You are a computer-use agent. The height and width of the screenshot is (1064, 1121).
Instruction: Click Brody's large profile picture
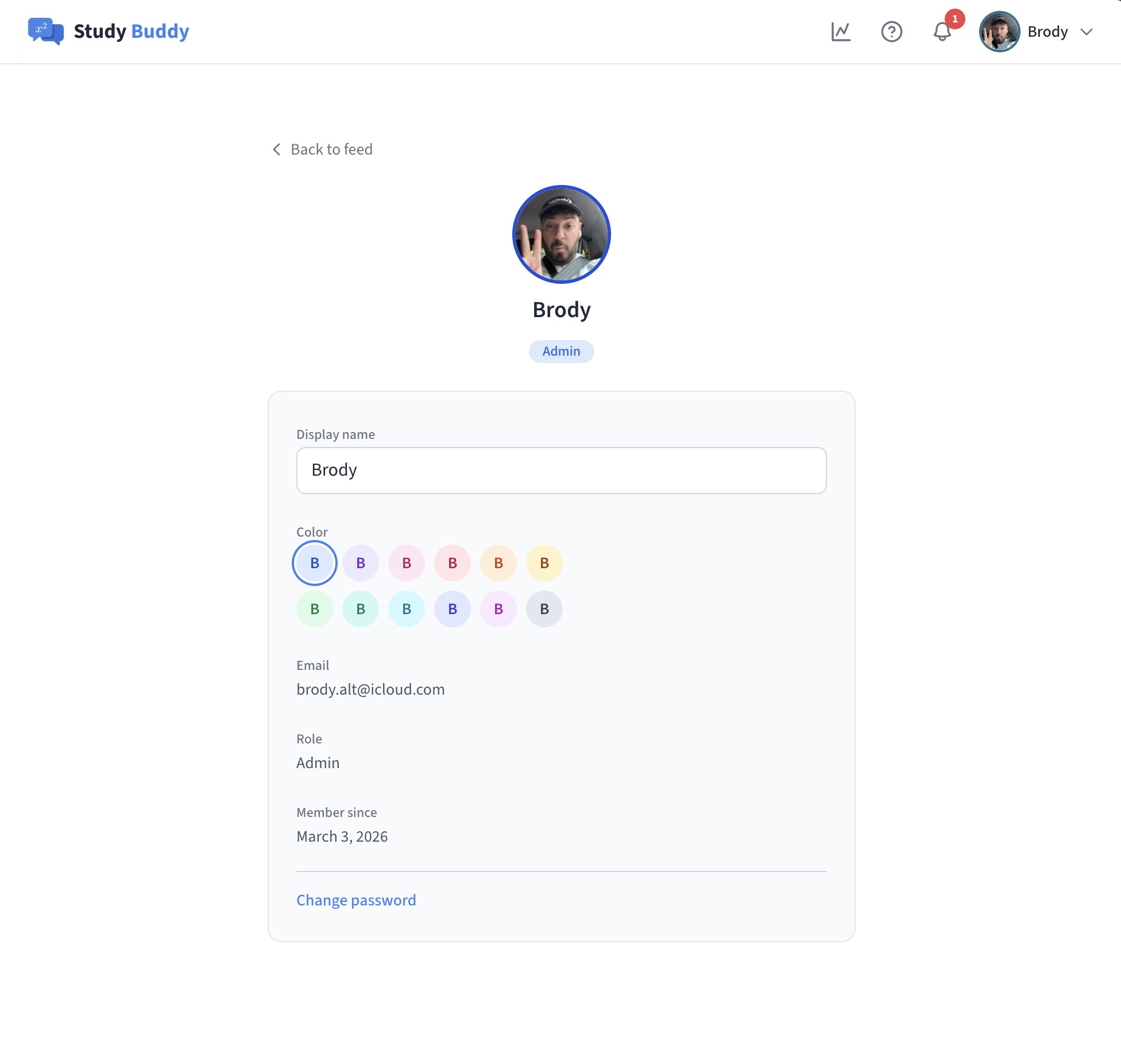tap(560, 233)
